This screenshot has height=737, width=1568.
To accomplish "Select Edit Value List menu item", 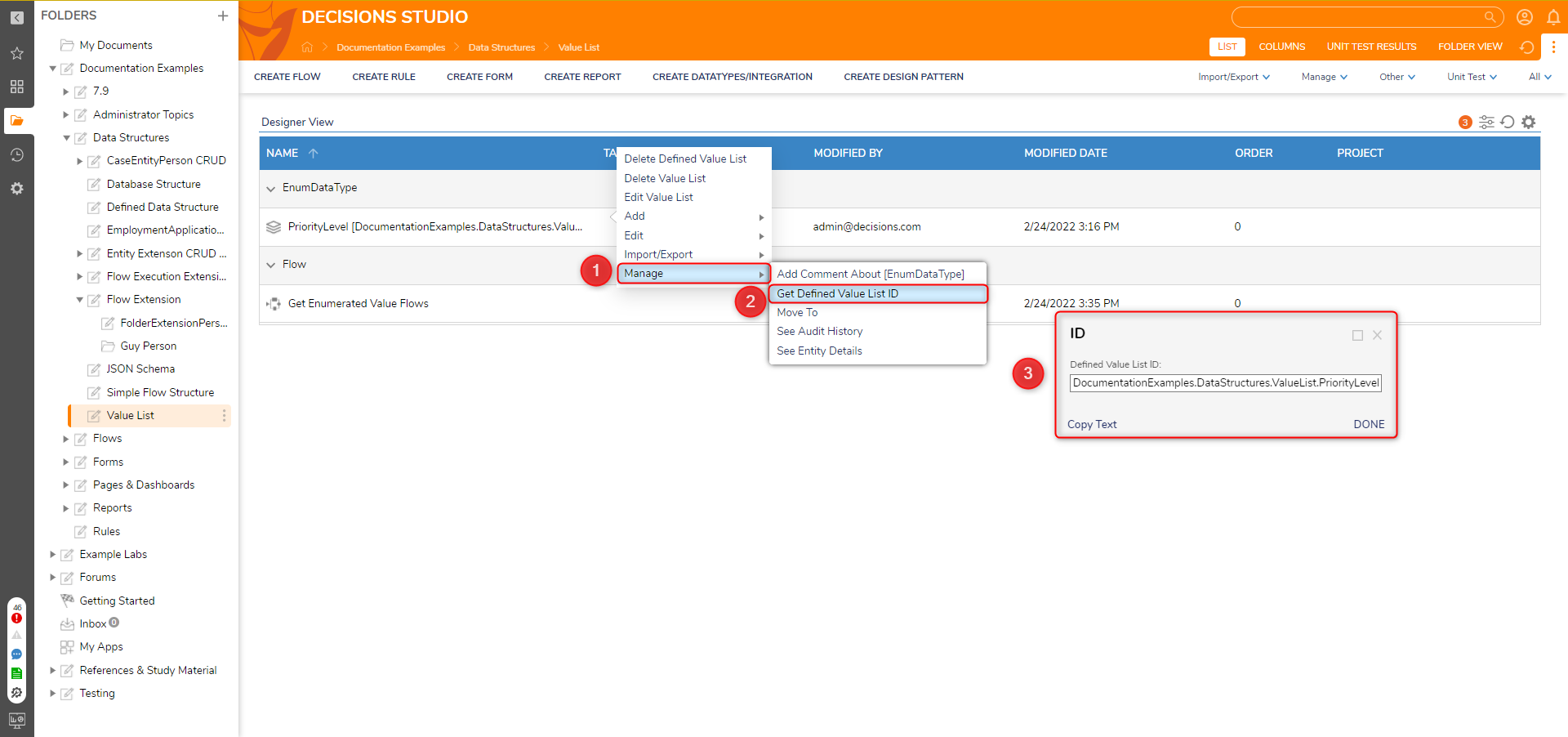I will 693,198.
